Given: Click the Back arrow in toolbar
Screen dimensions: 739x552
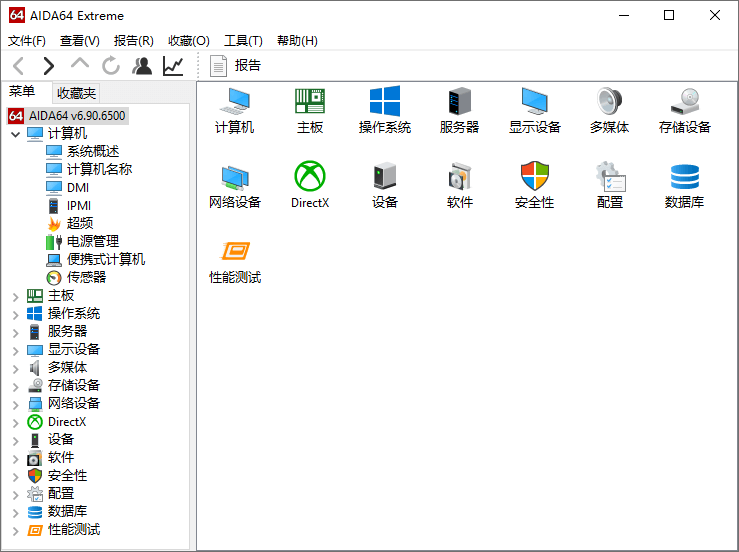Looking at the screenshot, I should click(18, 66).
